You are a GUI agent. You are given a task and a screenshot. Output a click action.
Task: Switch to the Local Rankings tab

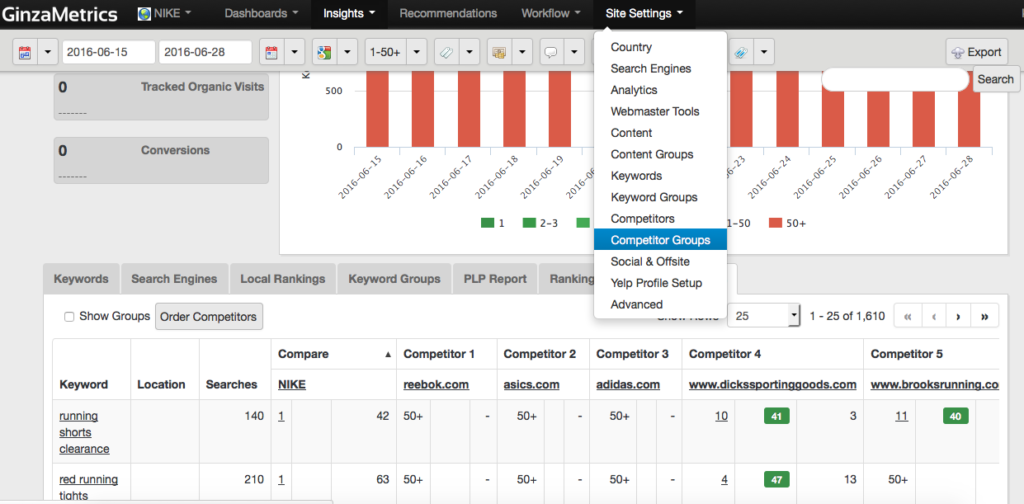click(283, 279)
